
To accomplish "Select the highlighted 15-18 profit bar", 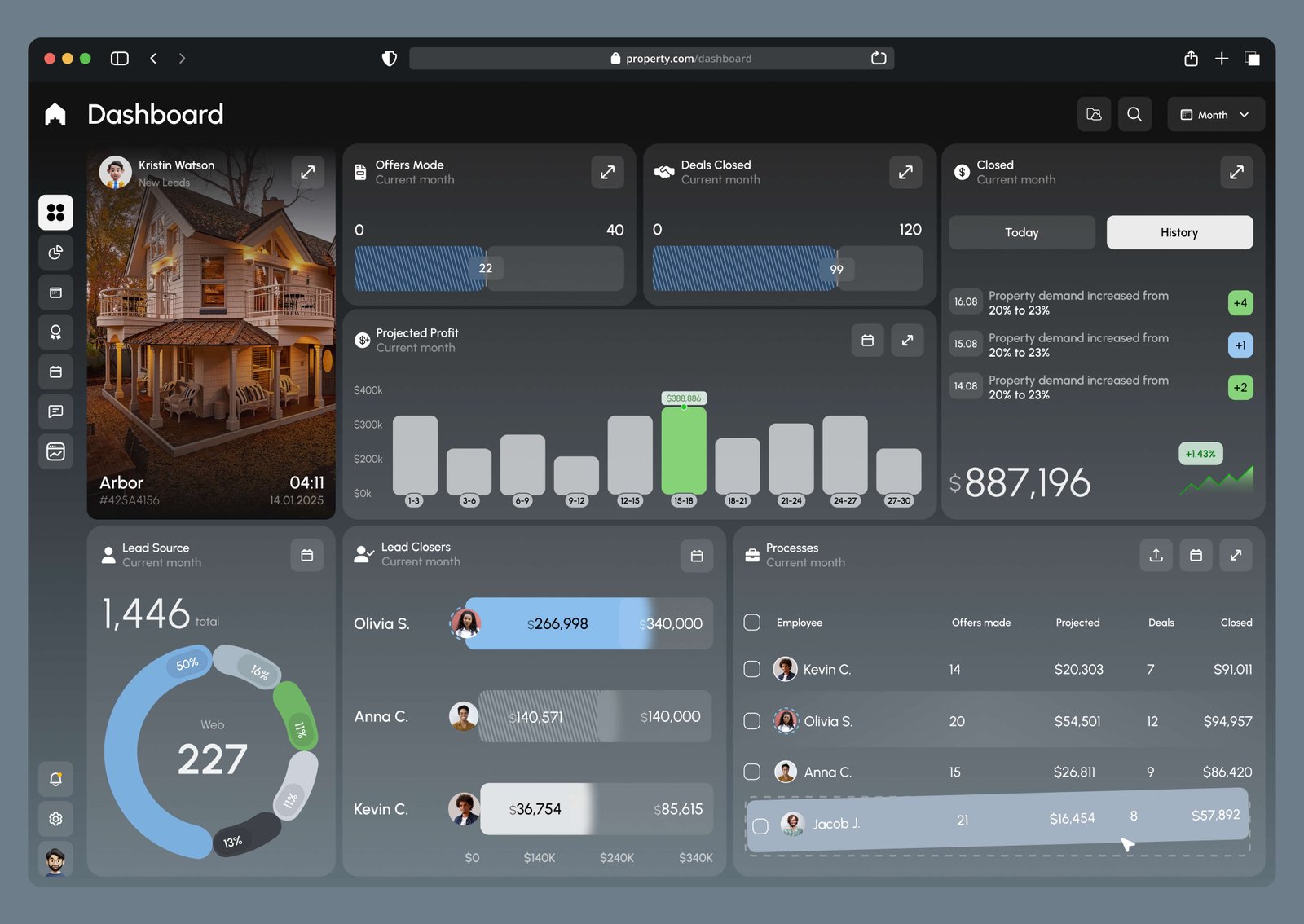I will click(684, 451).
